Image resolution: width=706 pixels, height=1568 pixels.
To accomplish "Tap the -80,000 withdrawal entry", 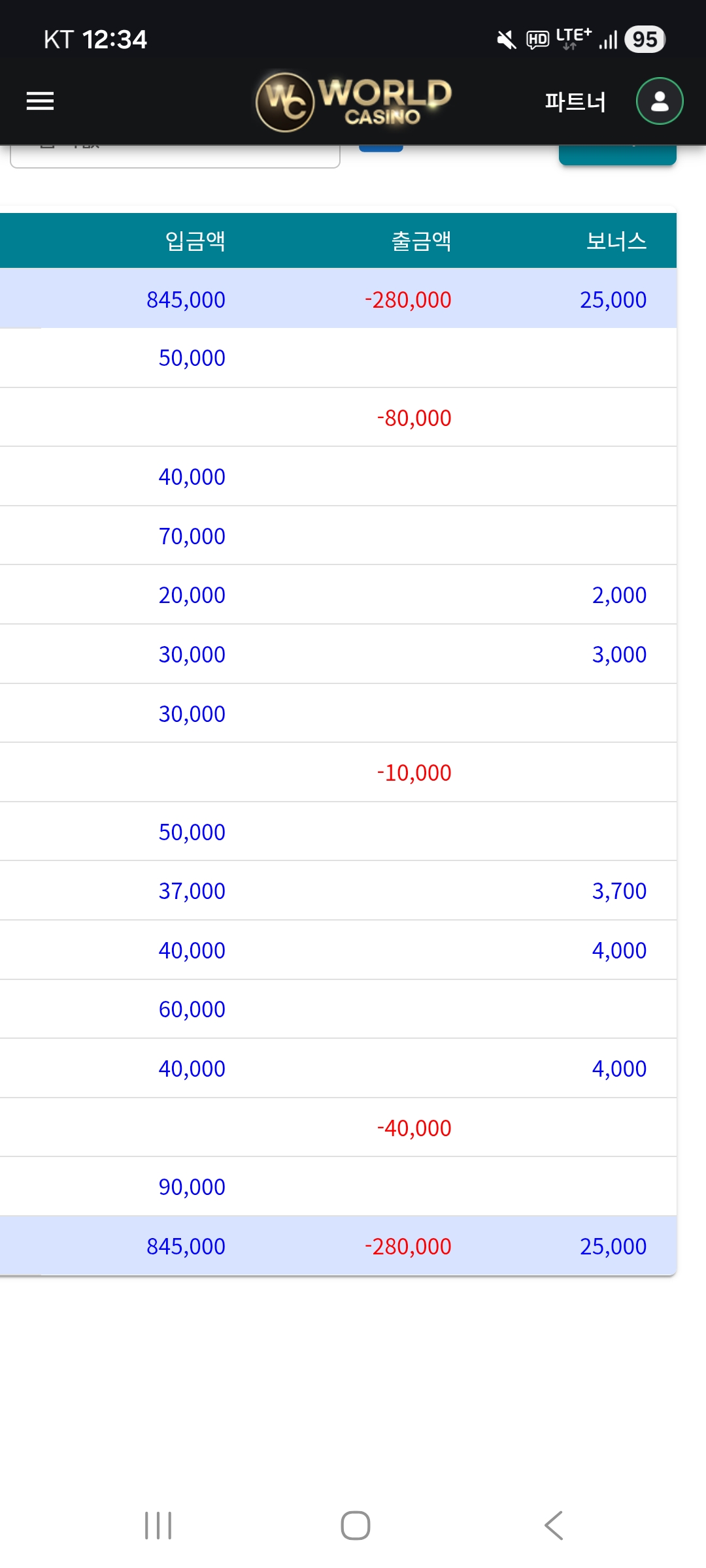I will click(x=414, y=418).
